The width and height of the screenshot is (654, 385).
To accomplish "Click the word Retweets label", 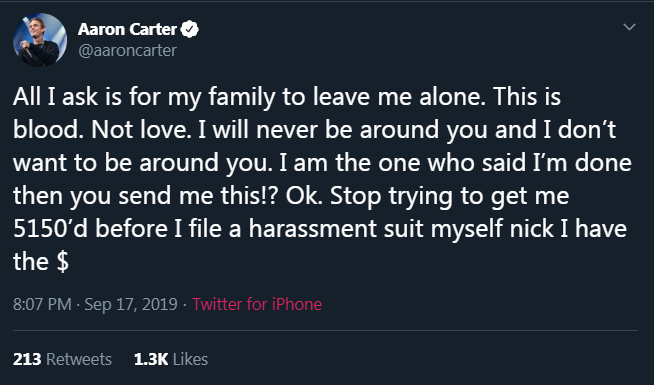I will tap(79, 359).
